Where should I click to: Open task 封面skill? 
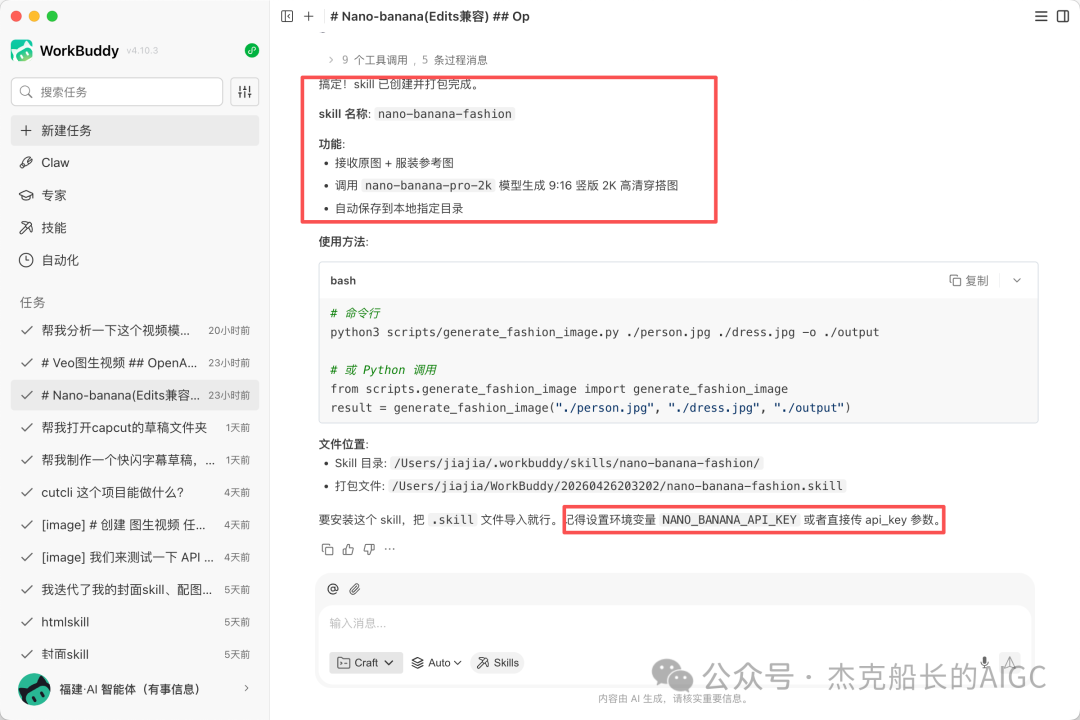(x=135, y=654)
